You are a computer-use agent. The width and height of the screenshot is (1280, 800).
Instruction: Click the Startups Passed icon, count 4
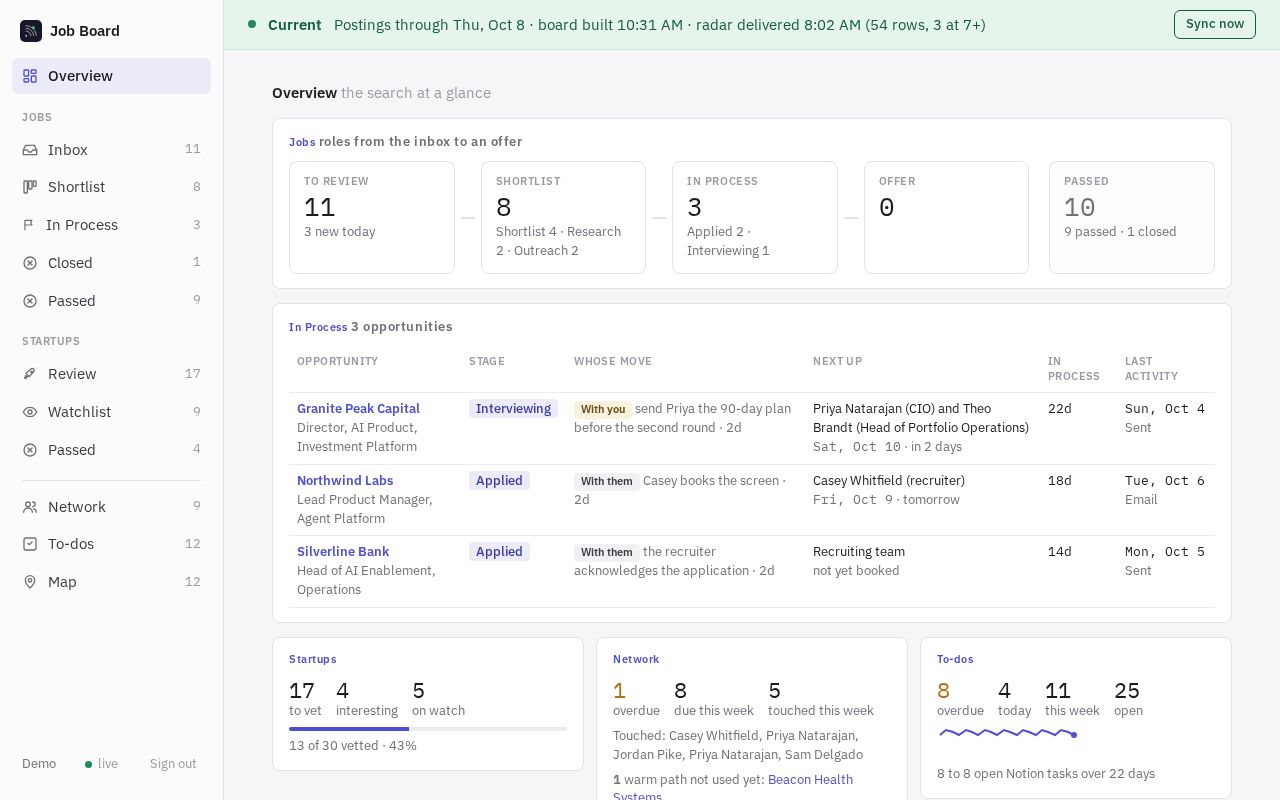(30, 450)
